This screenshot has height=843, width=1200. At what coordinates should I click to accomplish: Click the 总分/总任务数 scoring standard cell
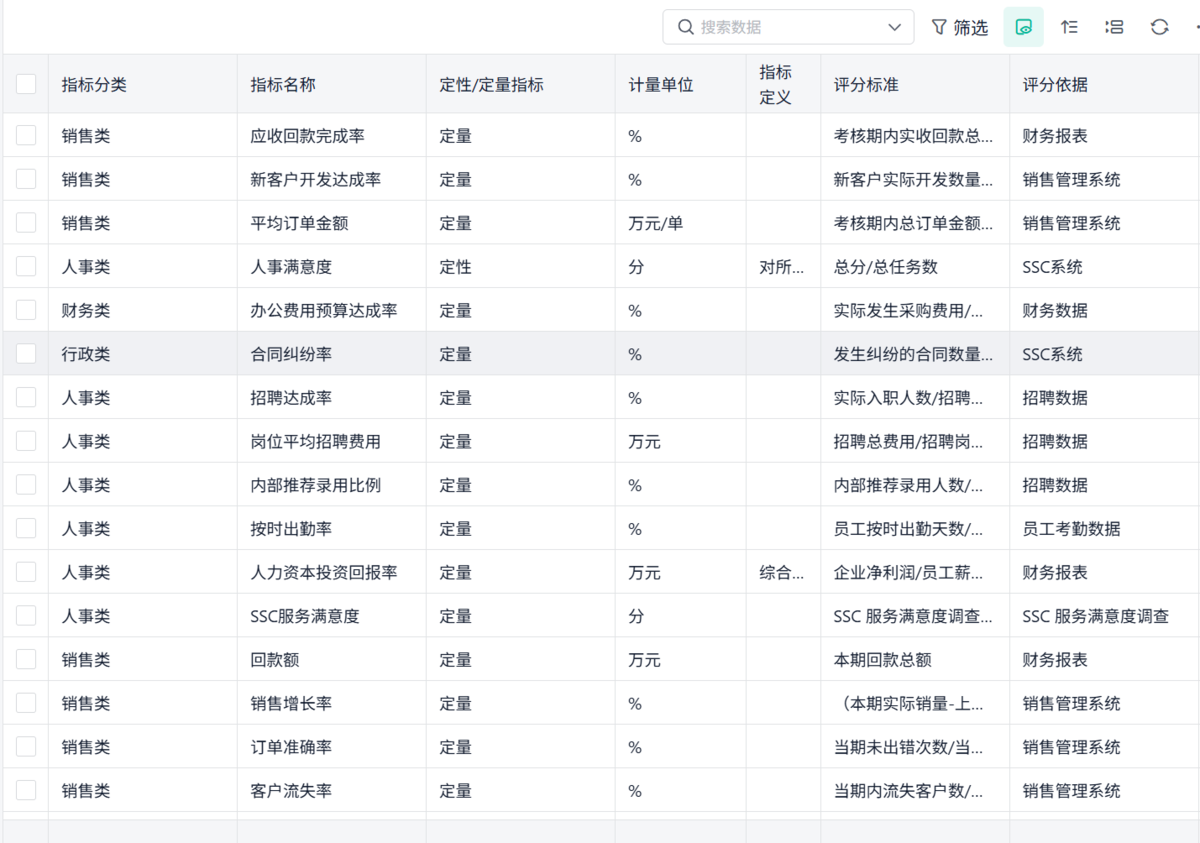click(x=916, y=266)
